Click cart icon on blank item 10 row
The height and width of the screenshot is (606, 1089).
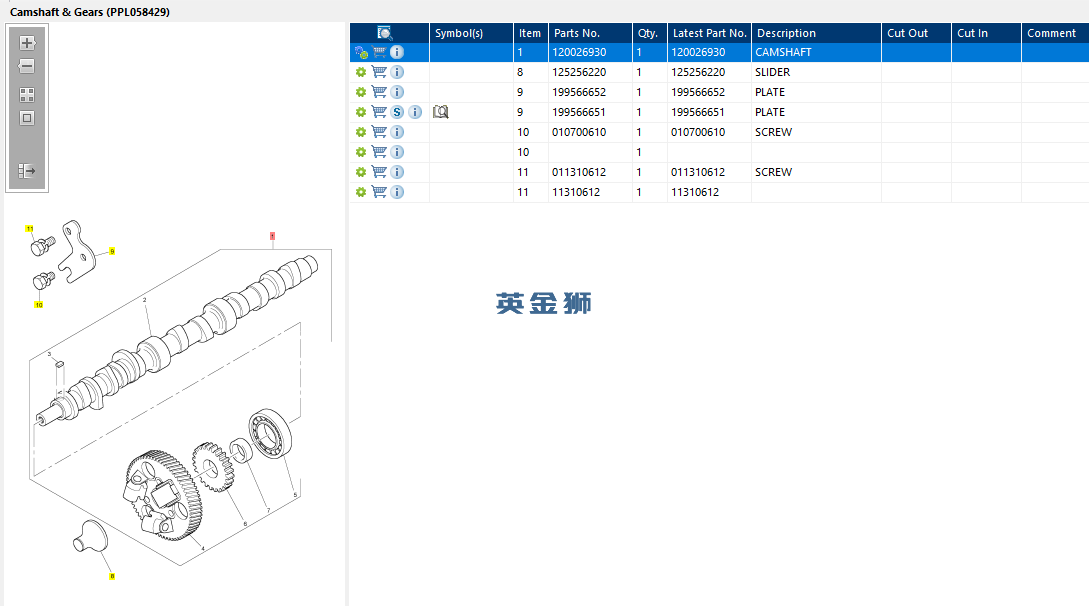[x=379, y=151]
